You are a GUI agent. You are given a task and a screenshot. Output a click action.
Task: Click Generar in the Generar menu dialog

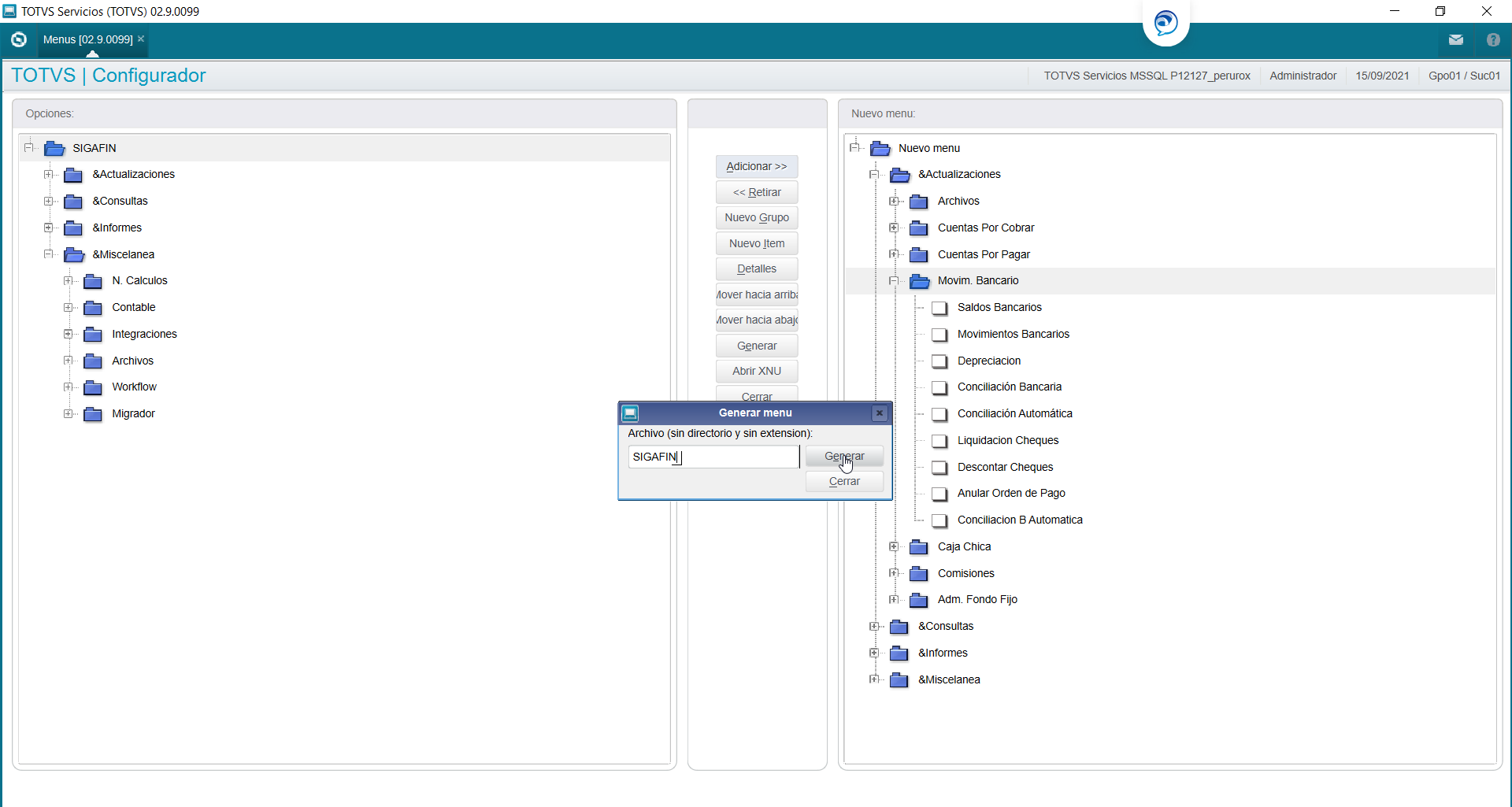click(x=844, y=456)
